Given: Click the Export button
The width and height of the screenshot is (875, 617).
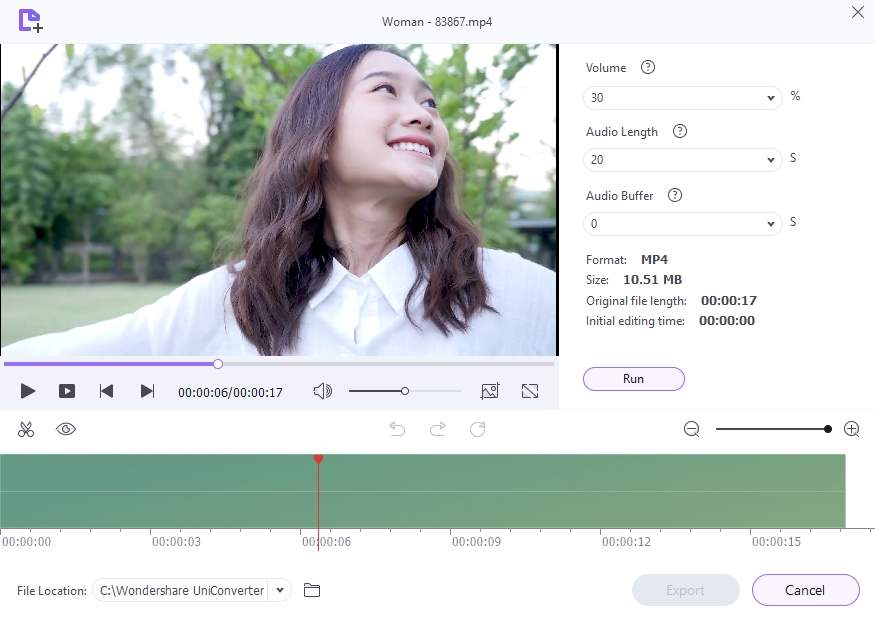Looking at the screenshot, I should [x=686, y=590].
